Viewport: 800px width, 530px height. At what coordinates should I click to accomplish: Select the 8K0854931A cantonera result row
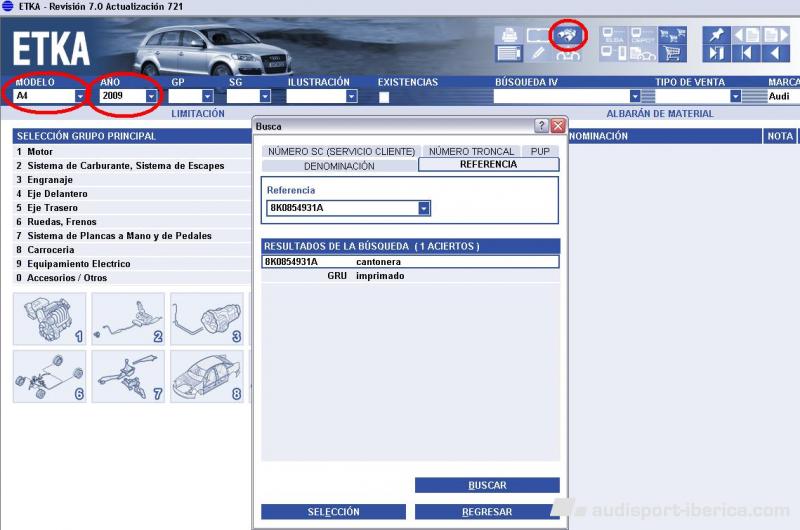pos(410,262)
